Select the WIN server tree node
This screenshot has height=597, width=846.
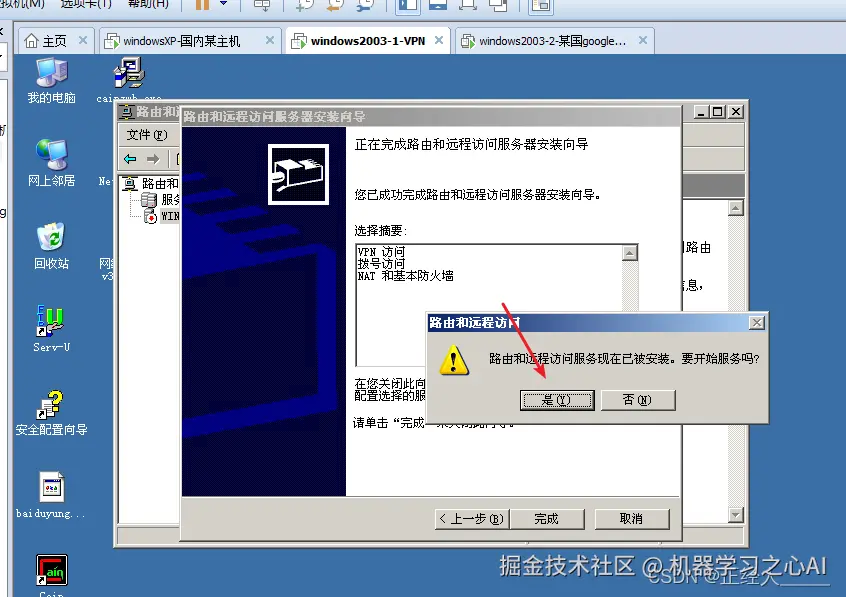[161, 216]
